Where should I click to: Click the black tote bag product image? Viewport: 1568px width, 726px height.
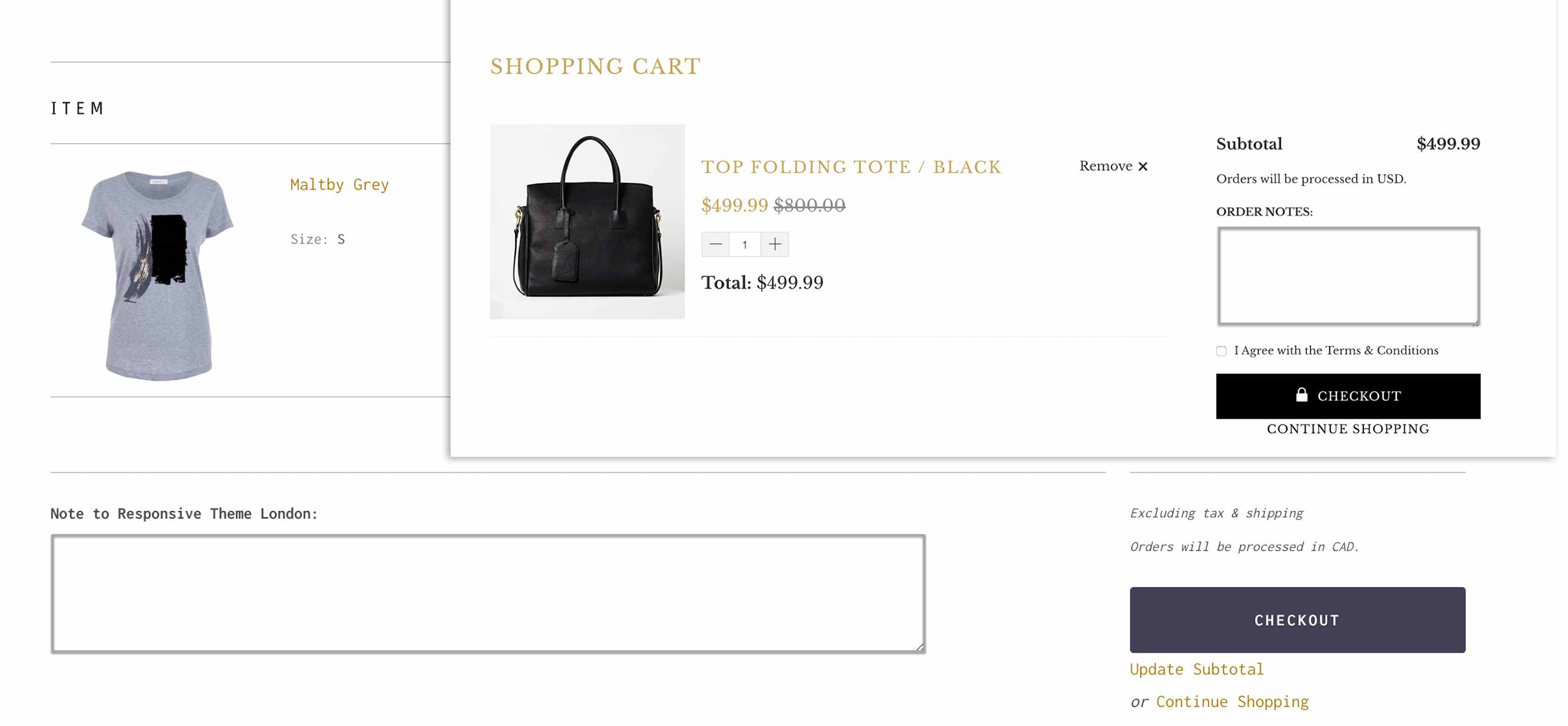pos(587,222)
